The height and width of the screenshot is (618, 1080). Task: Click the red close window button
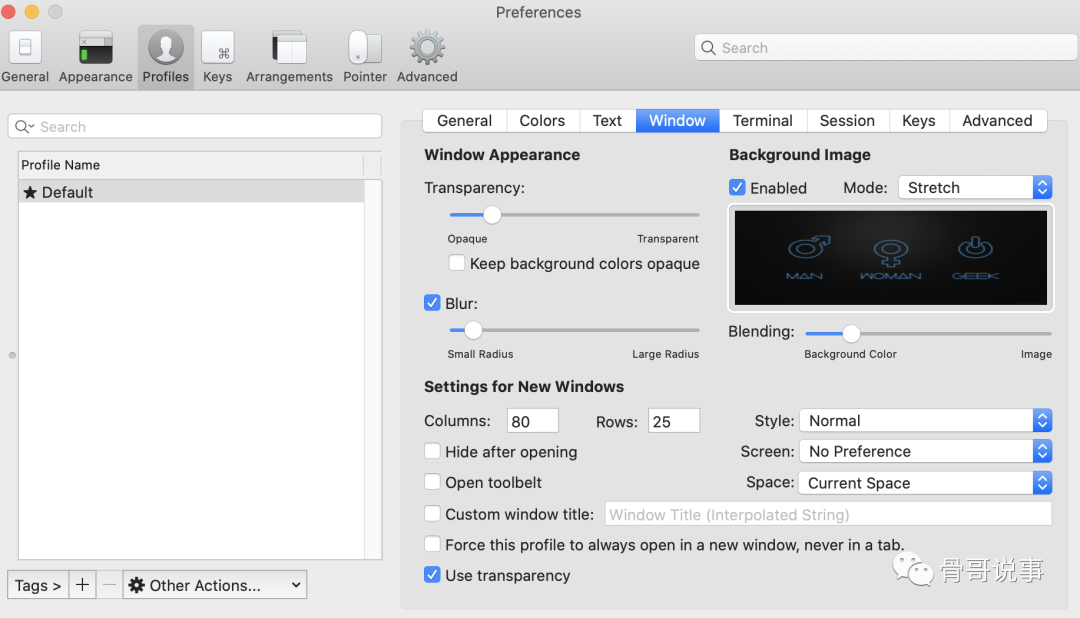(8, 12)
